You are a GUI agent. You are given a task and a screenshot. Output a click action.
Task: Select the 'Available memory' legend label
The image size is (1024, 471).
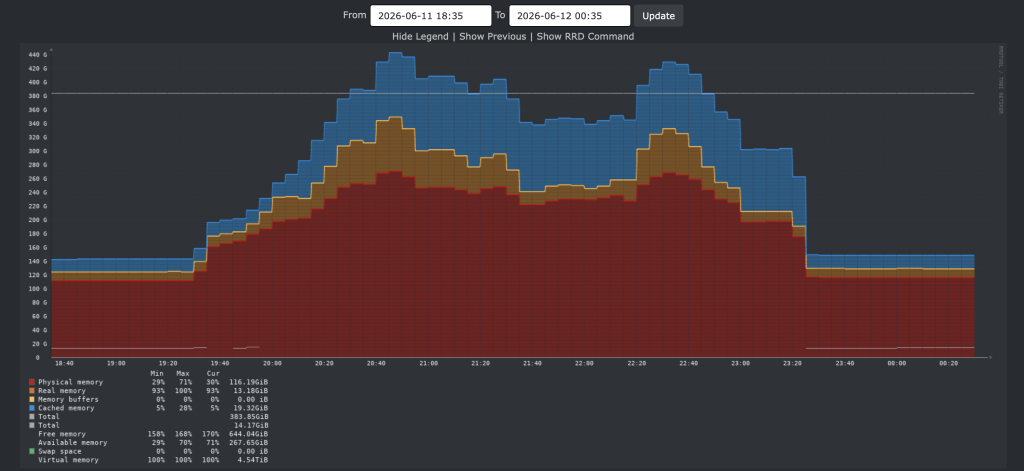point(72,442)
